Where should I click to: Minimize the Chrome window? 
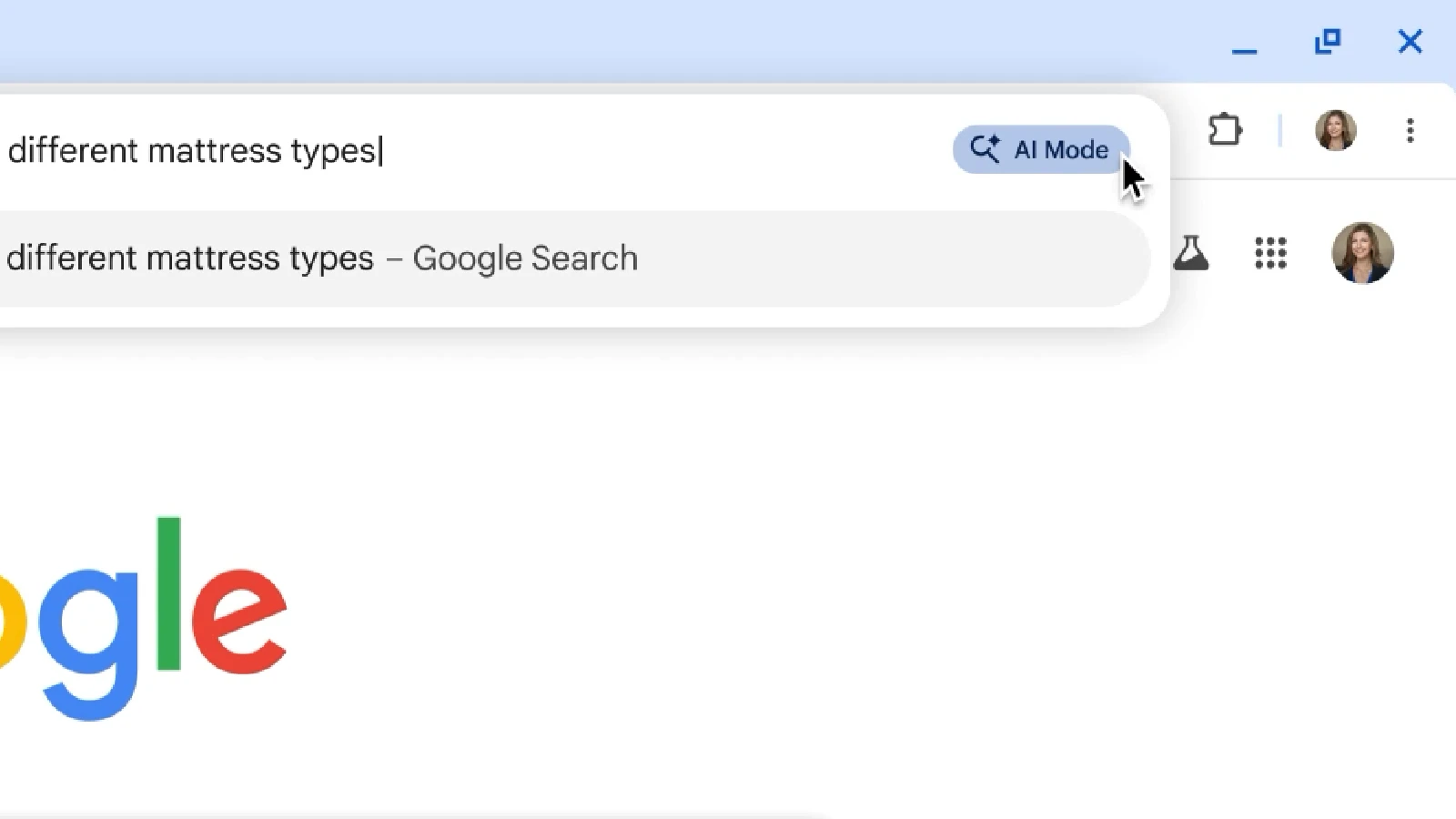(1244, 42)
